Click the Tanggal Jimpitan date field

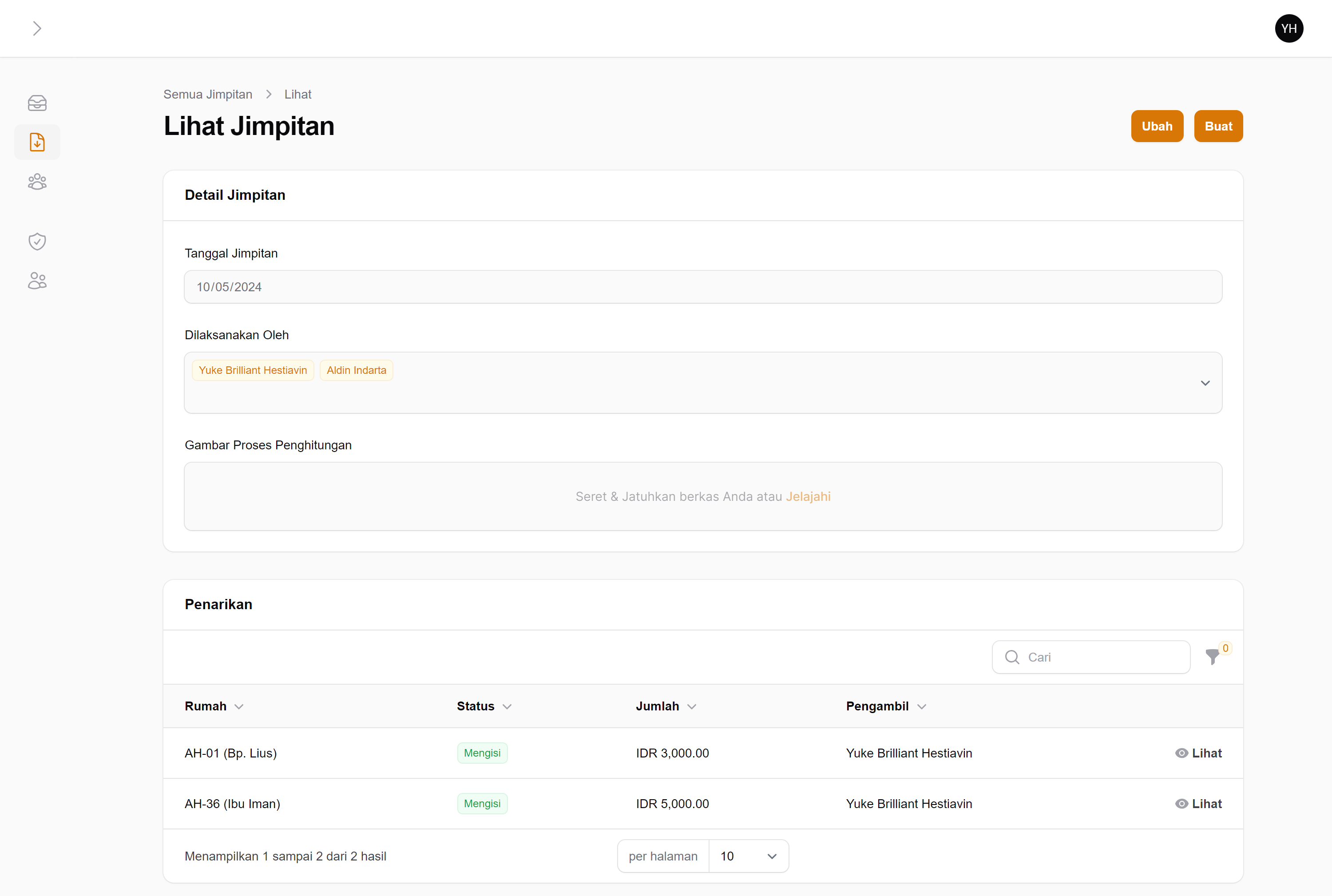pyautogui.click(x=703, y=287)
